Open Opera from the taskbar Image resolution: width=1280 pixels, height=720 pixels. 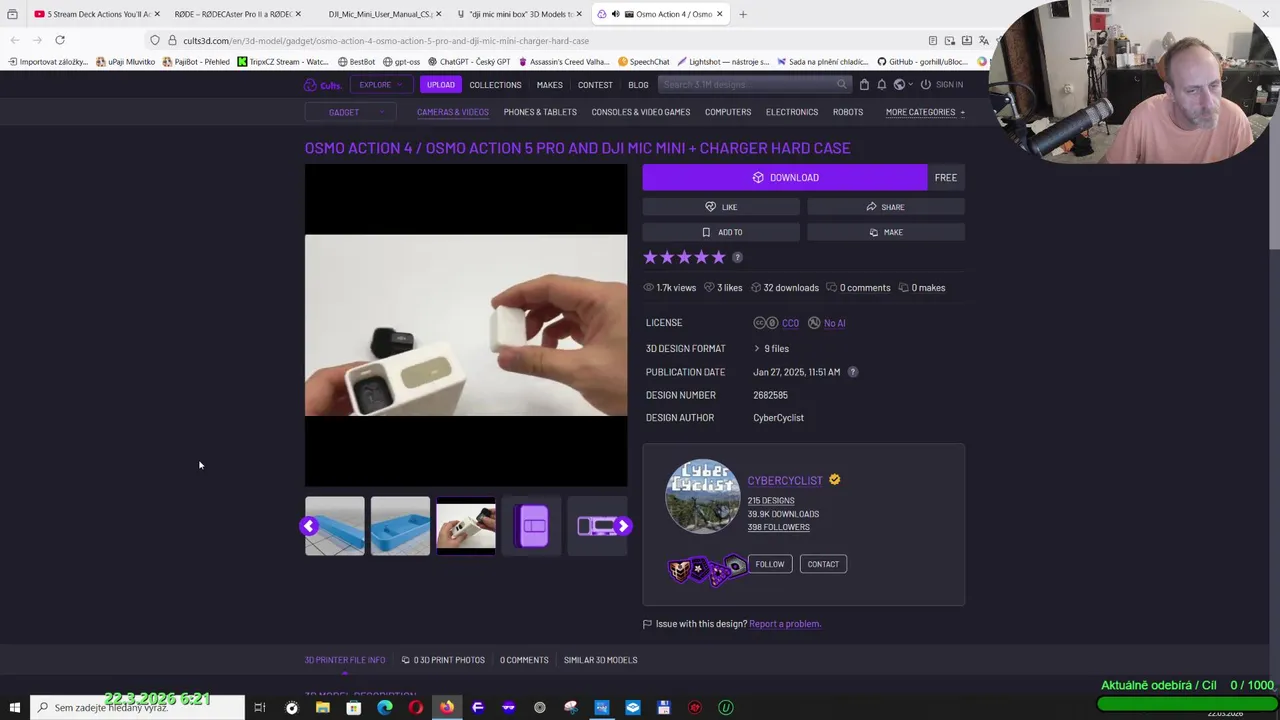(416, 708)
